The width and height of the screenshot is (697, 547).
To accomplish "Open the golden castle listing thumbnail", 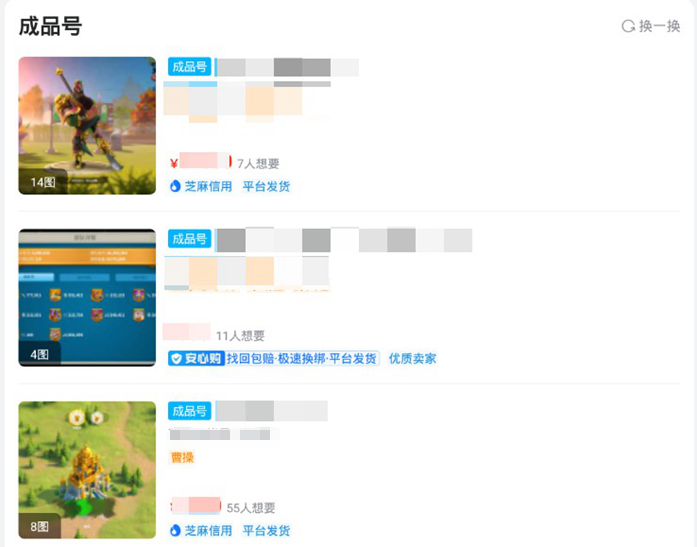I will coord(87,470).
